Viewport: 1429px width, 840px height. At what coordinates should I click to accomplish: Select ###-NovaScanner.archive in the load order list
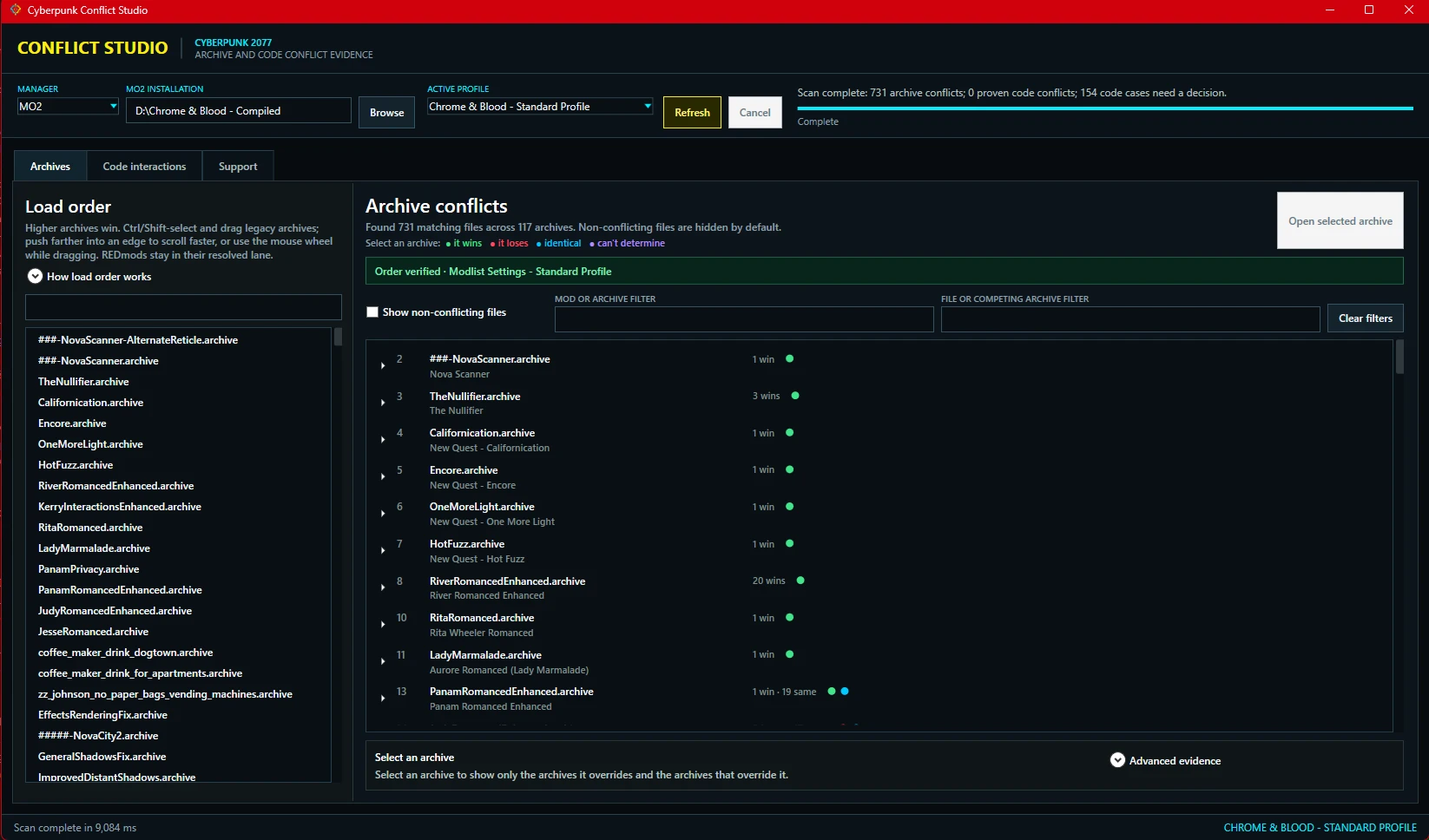(179, 361)
